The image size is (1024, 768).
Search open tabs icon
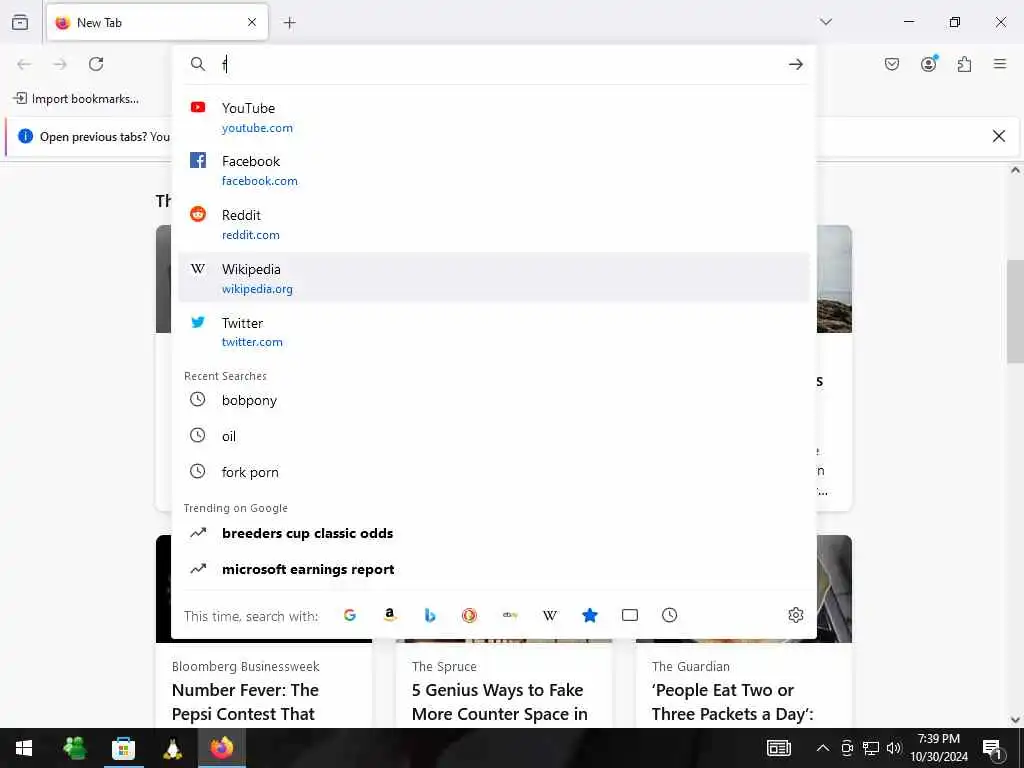(x=630, y=615)
